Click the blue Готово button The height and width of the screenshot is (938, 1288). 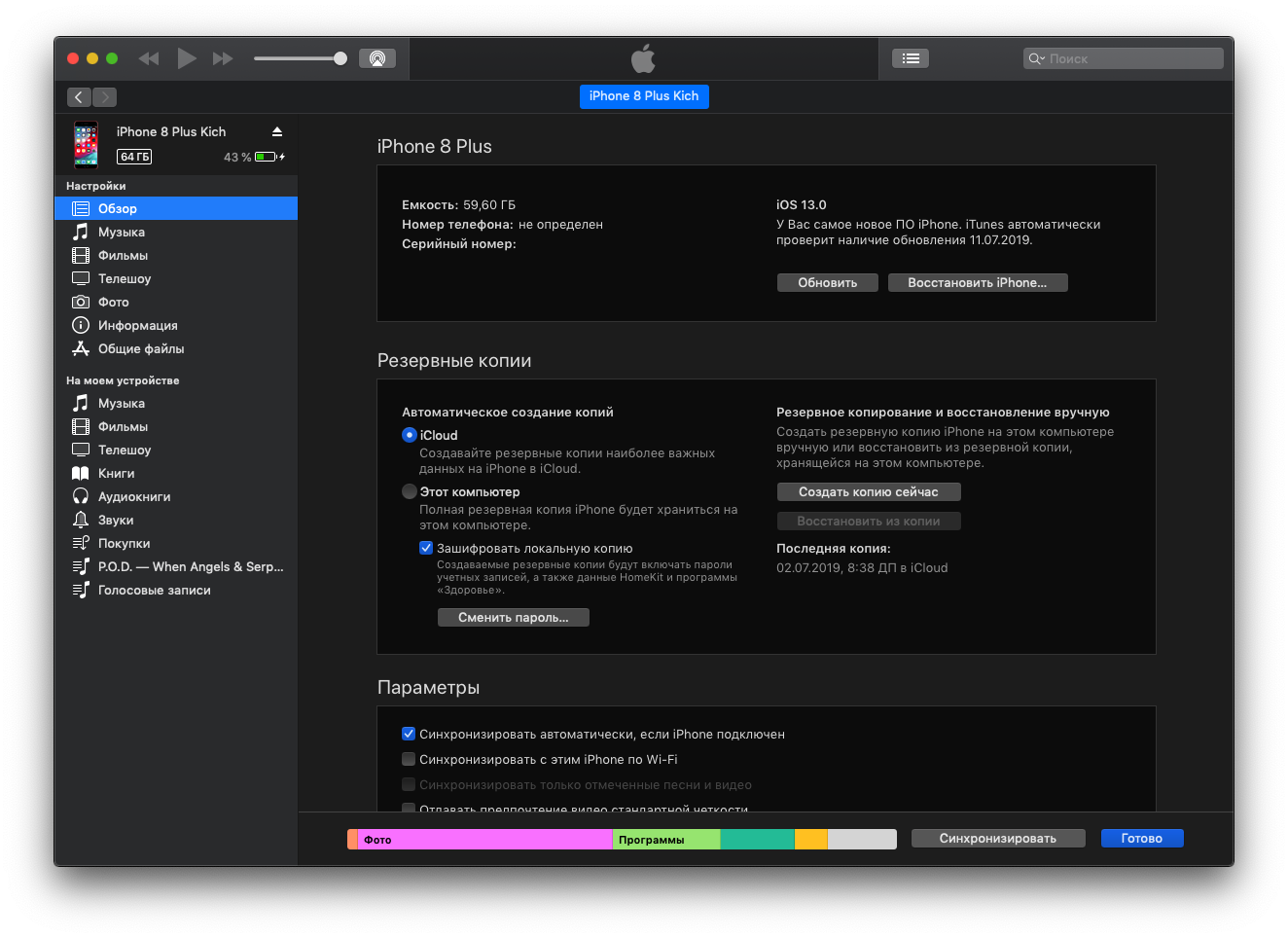[x=1142, y=839]
